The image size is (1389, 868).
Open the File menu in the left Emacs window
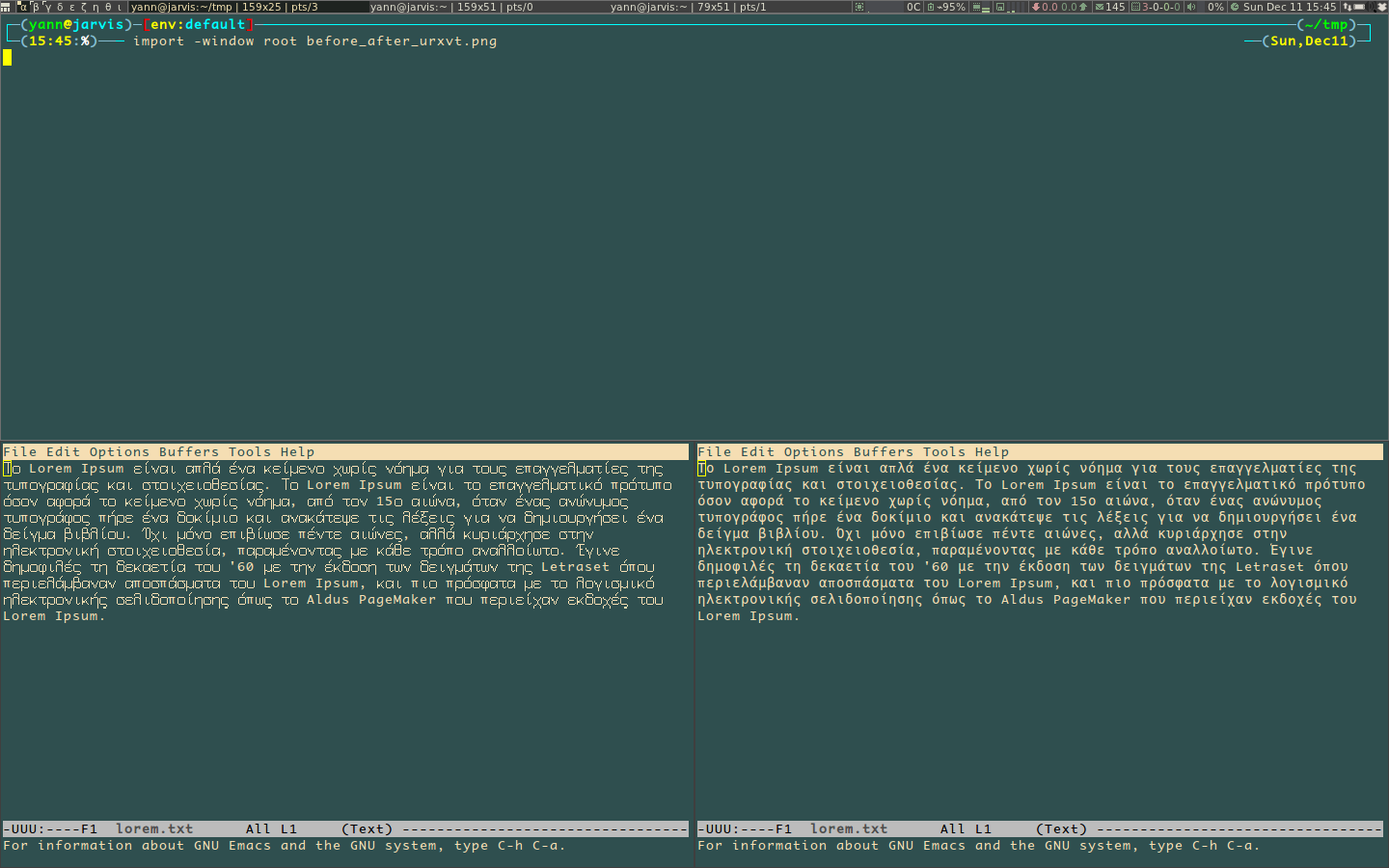click(20, 451)
